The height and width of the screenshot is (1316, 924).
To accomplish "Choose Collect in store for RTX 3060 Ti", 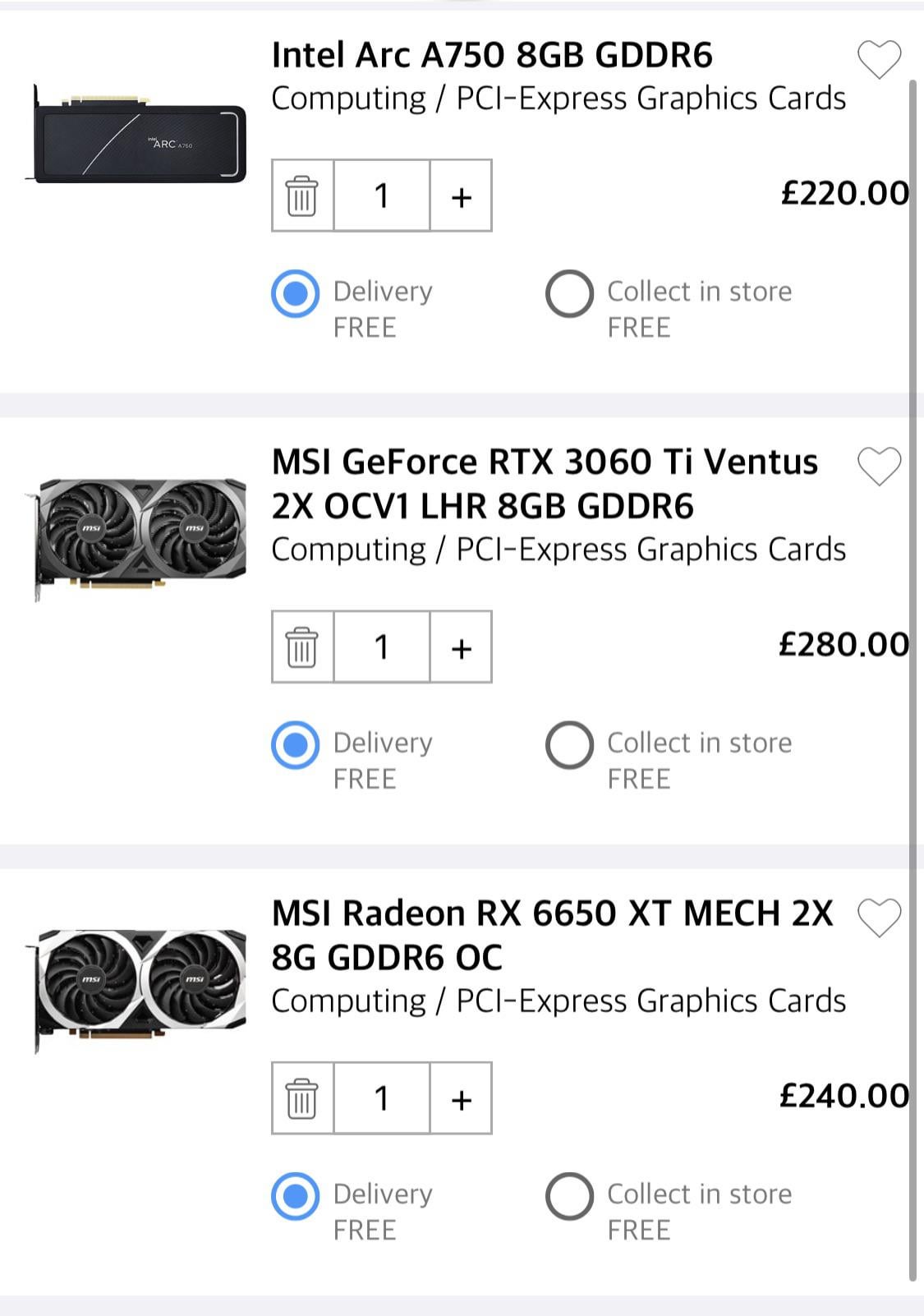I will [x=569, y=744].
